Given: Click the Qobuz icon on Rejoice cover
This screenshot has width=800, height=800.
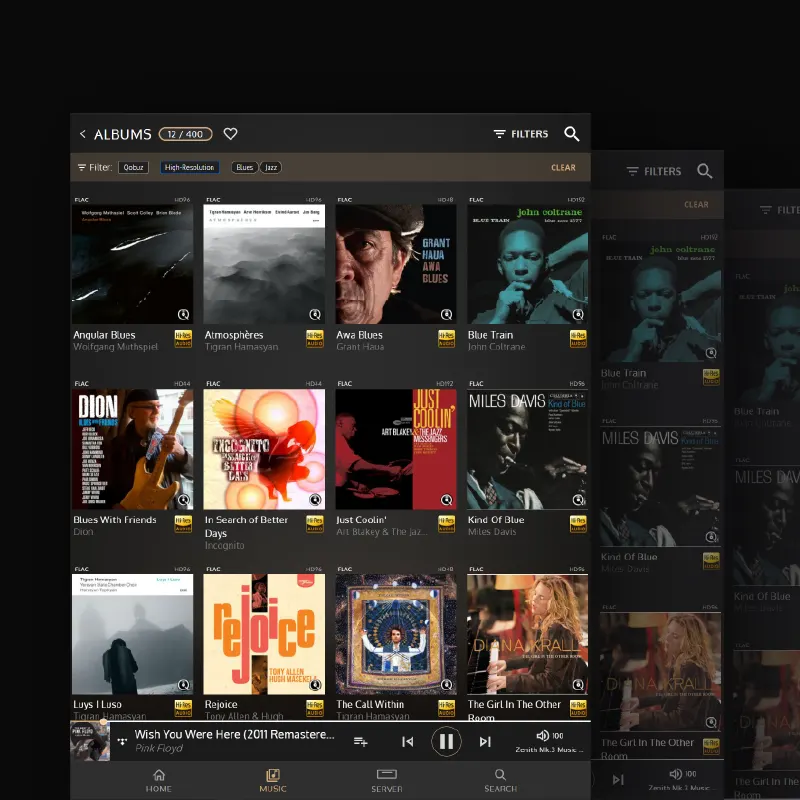Looking at the screenshot, I should point(315,684).
